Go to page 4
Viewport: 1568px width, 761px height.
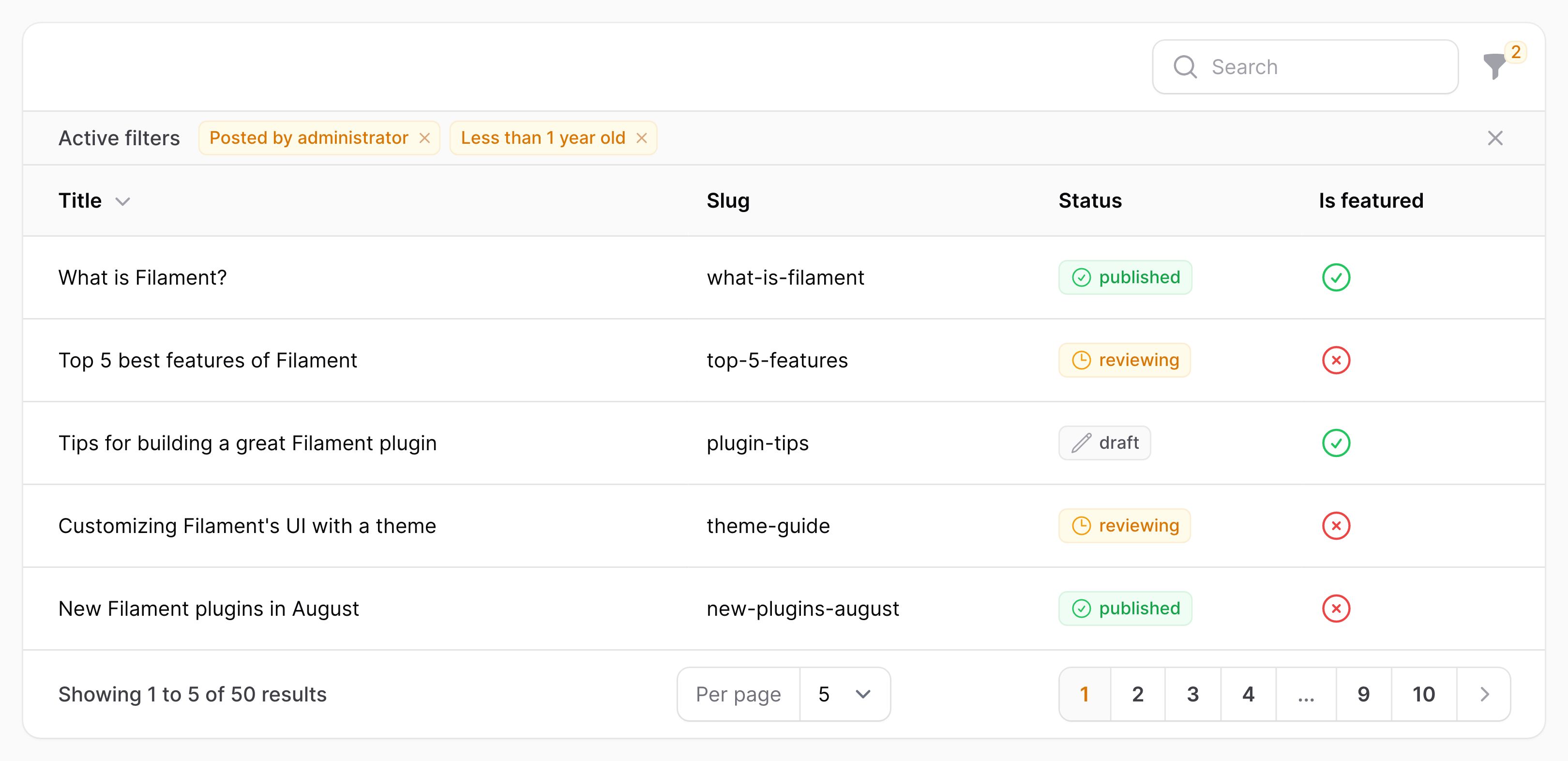point(1248,694)
